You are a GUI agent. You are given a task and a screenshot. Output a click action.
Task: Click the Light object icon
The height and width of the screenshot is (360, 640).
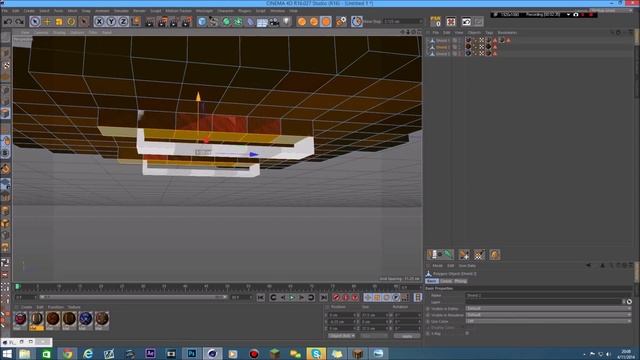point(286,22)
